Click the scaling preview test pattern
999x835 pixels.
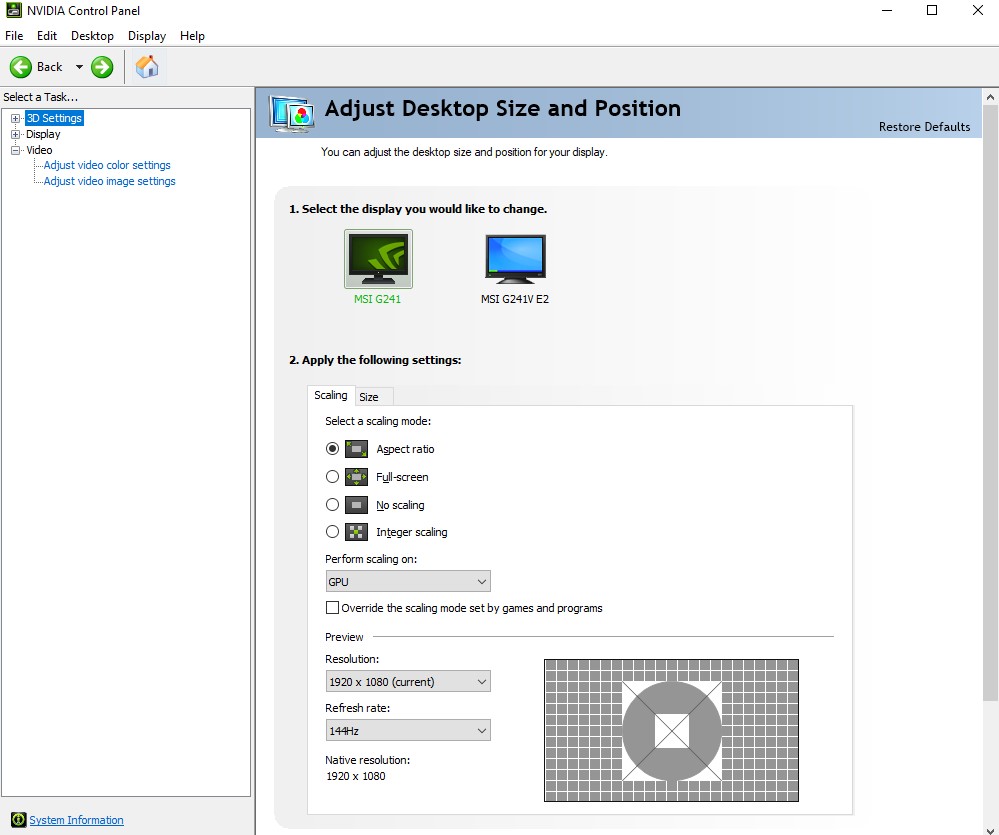(672, 731)
